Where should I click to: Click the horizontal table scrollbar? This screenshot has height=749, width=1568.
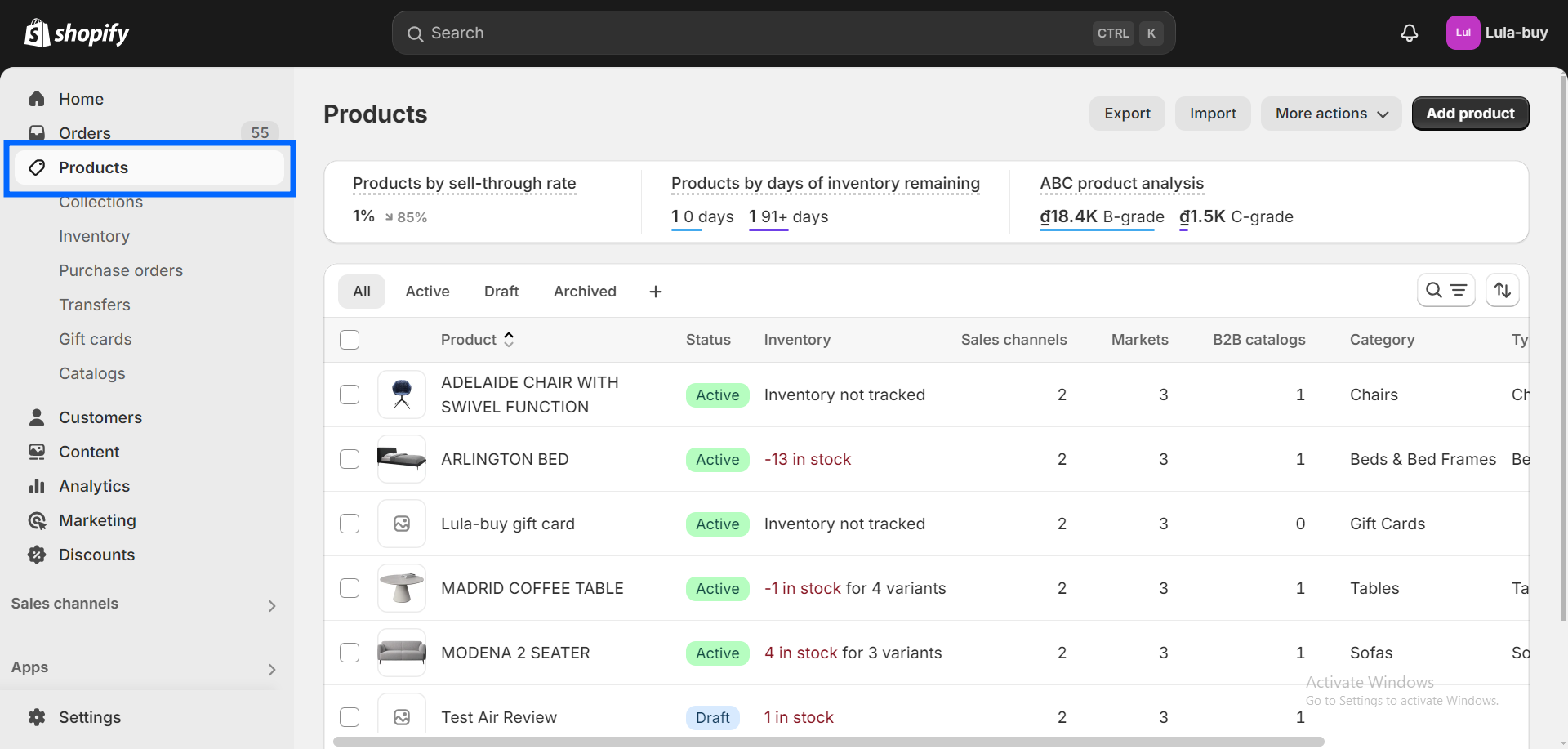pos(829,742)
